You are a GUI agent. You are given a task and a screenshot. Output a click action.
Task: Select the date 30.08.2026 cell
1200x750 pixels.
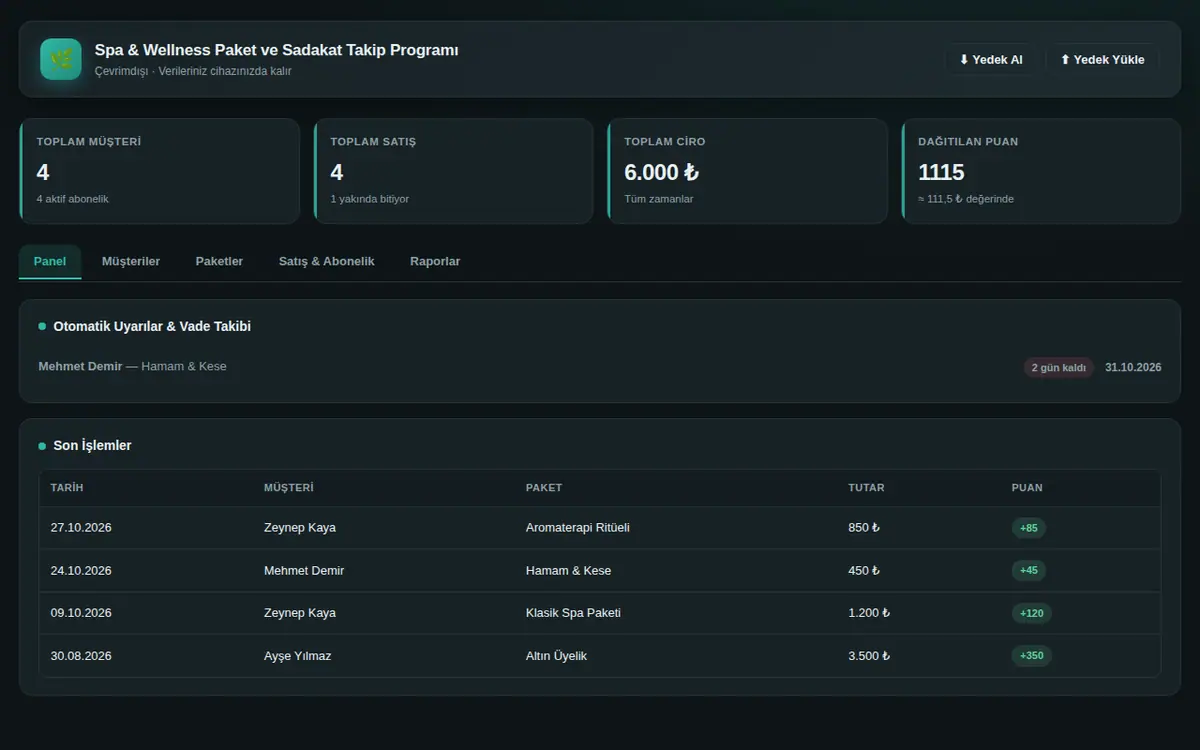tap(81, 656)
